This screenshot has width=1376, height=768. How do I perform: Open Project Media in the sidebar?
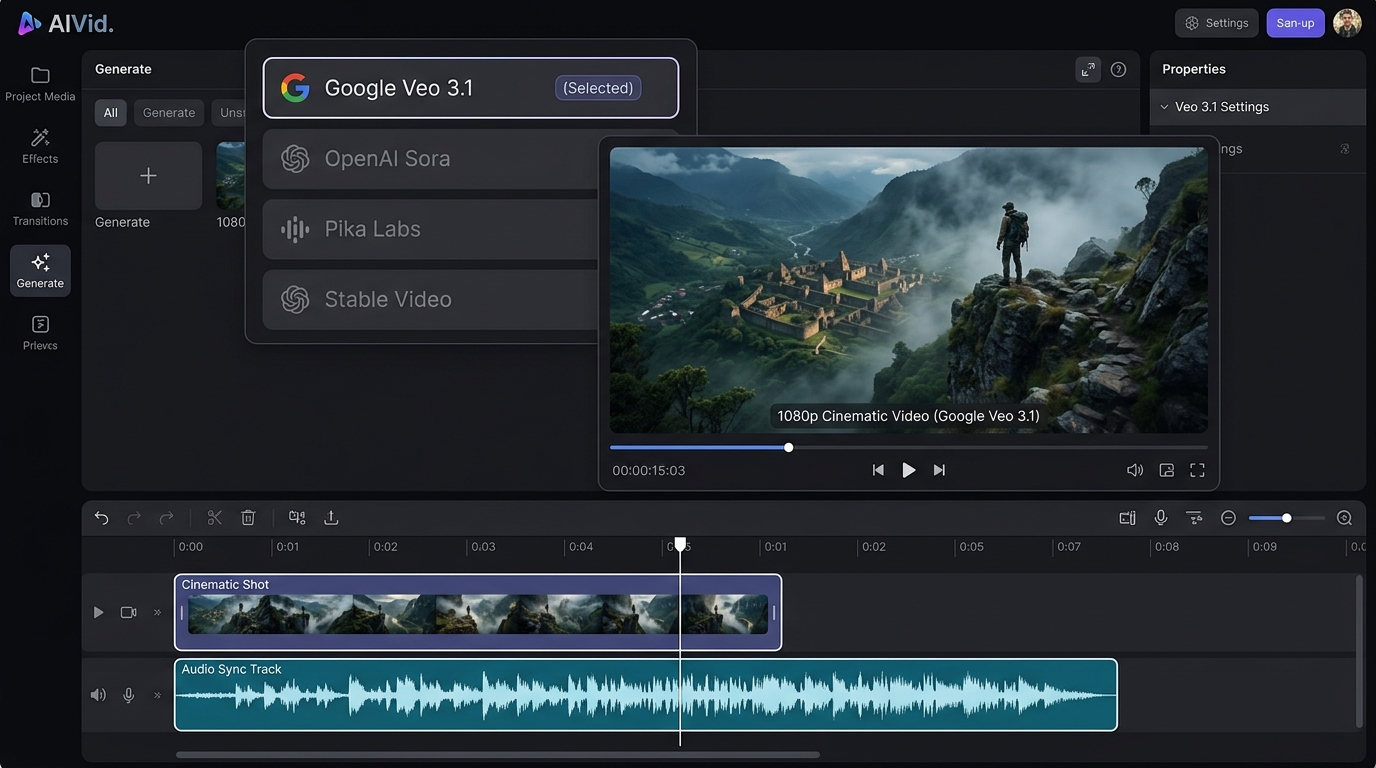pyautogui.click(x=40, y=84)
